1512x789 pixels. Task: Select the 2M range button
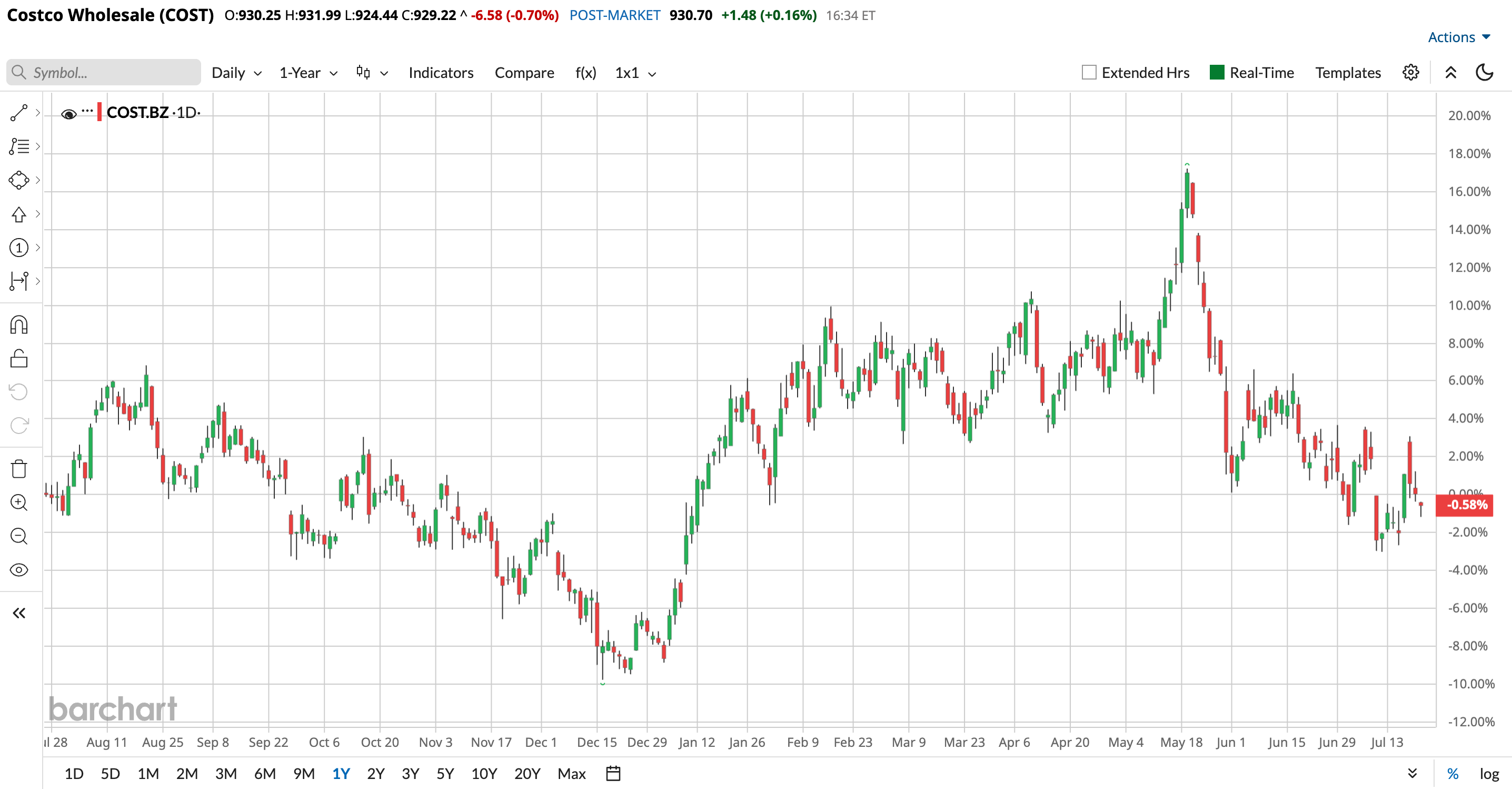(187, 774)
